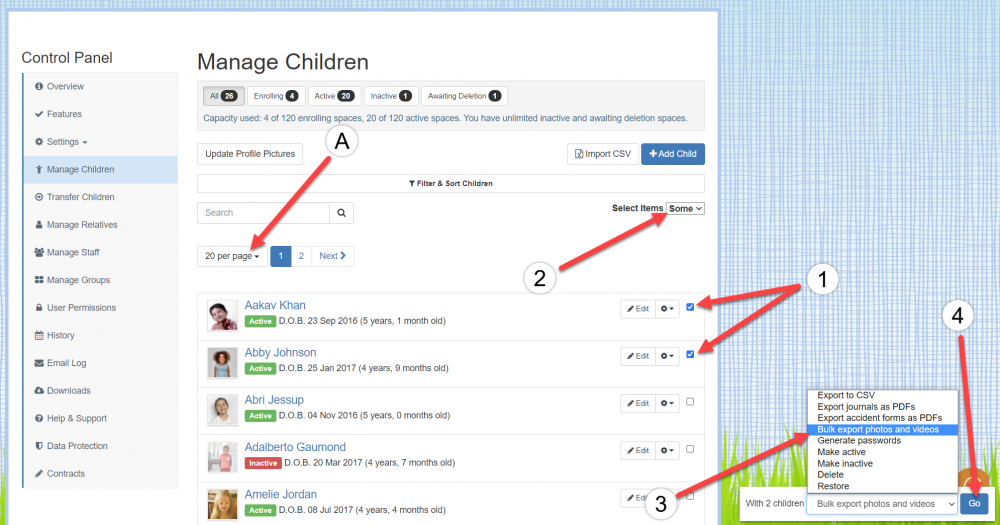Edit Aakav Khan's record
Image resolution: width=1000 pixels, height=525 pixels.
point(638,309)
